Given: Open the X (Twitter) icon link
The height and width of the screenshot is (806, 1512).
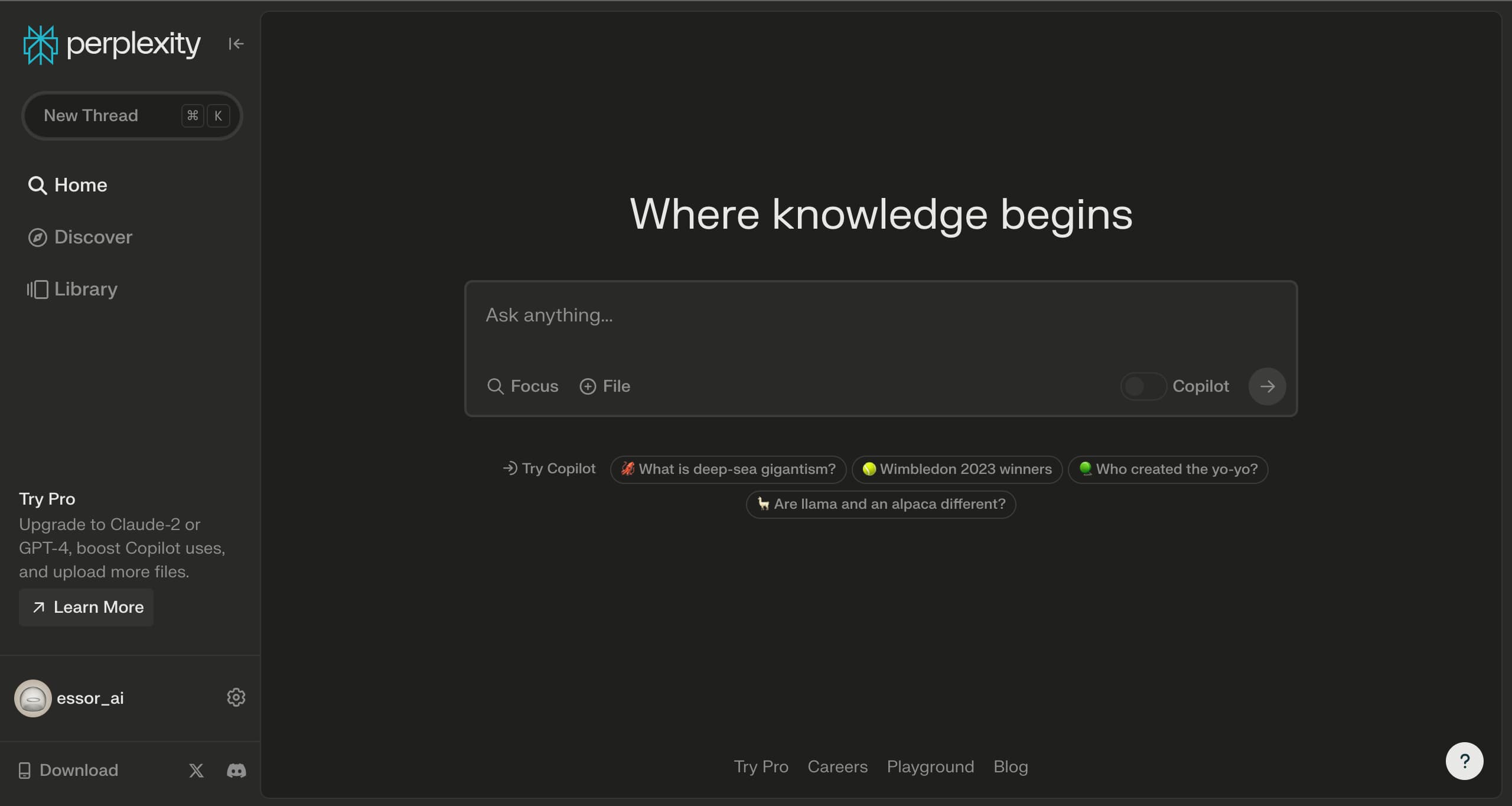Looking at the screenshot, I should (x=196, y=770).
